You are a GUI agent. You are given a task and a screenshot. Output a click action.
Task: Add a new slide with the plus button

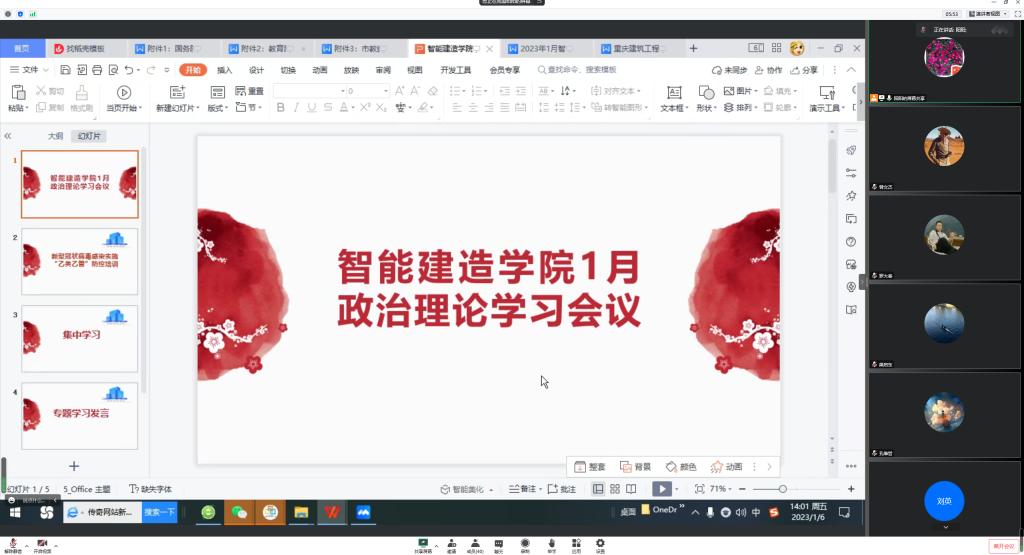click(73, 466)
